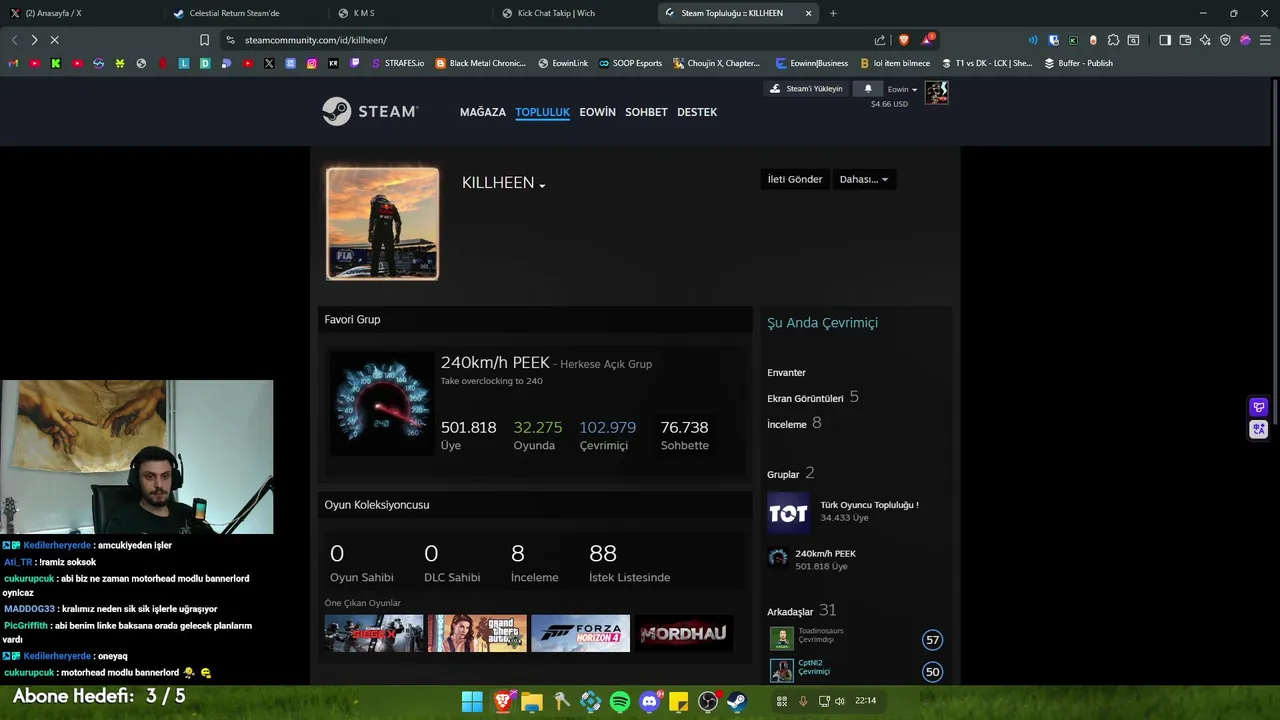Open the Envanter inventory link
The height and width of the screenshot is (720, 1280).
(x=786, y=372)
